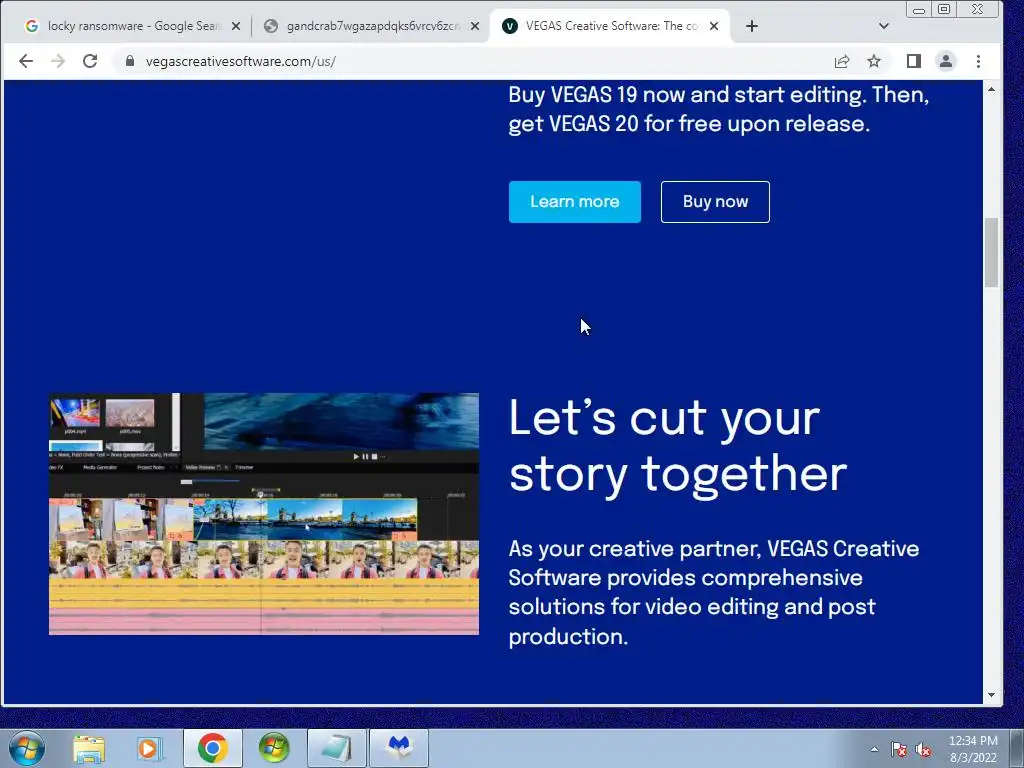Image resolution: width=1024 pixels, height=768 pixels.
Task: Close the gandcrab tab
Action: 475,26
